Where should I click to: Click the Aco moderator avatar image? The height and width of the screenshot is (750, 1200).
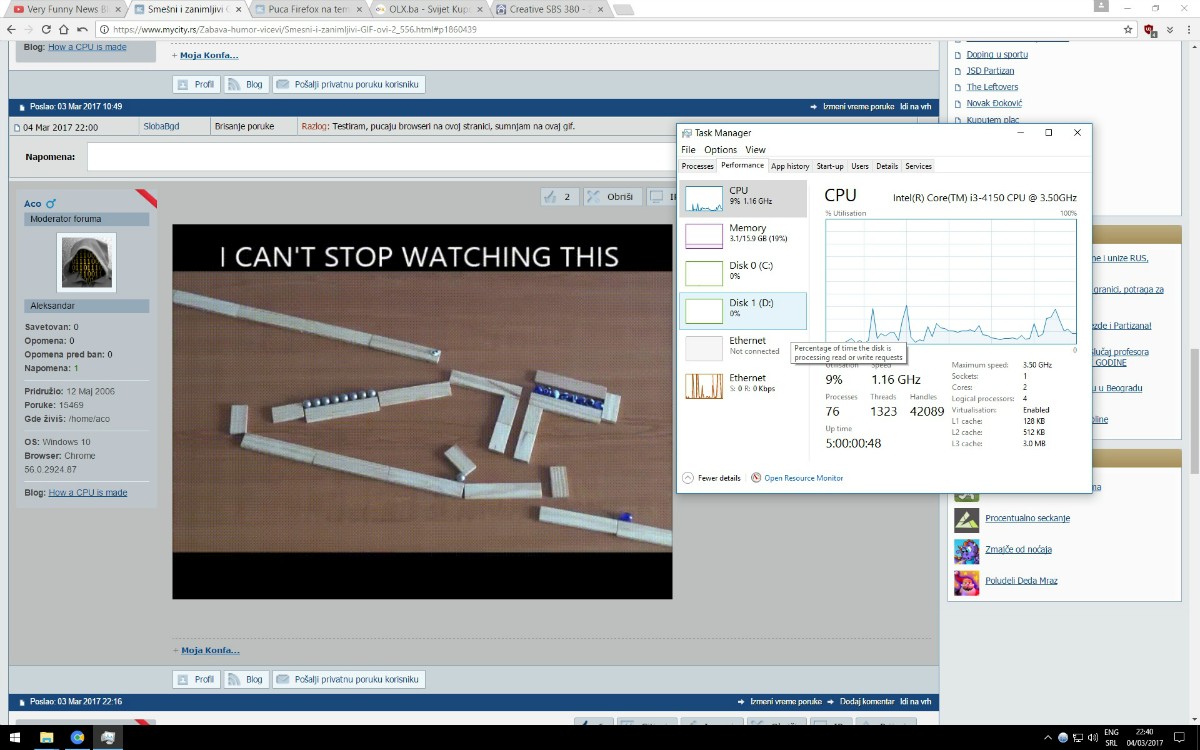86,263
